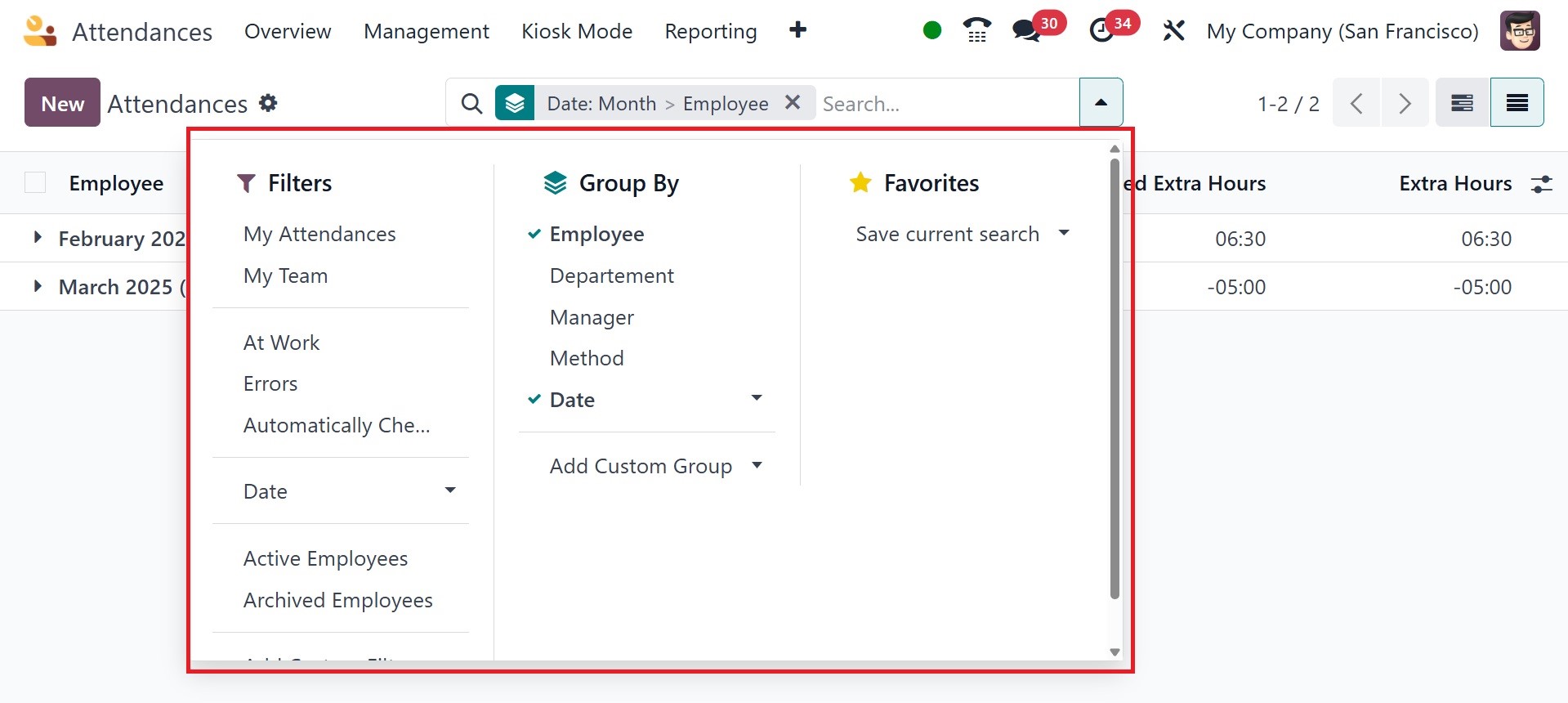
Task: Uncheck the Employee group-by option
Action: click(596, 235)
